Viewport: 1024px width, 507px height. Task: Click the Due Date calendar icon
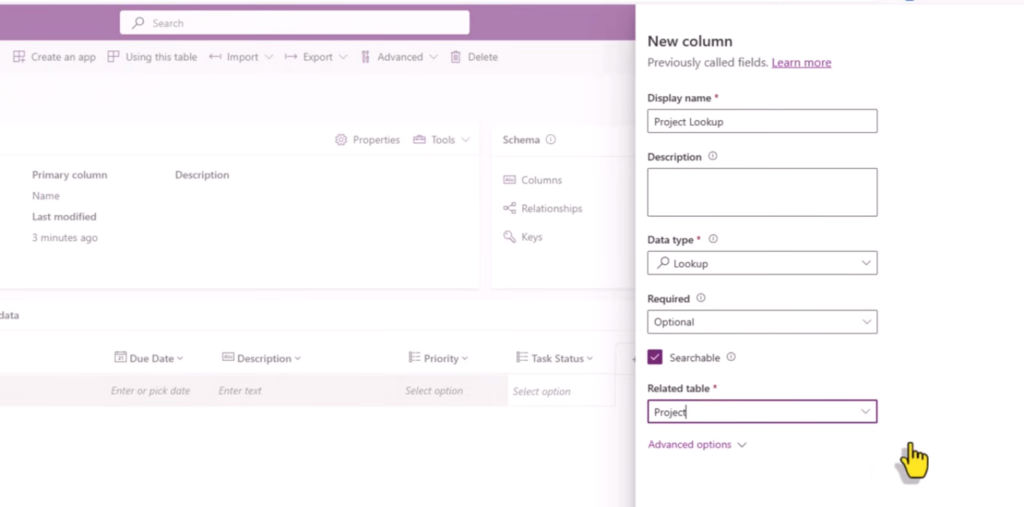pyautogui.click(x=120, y=357)
